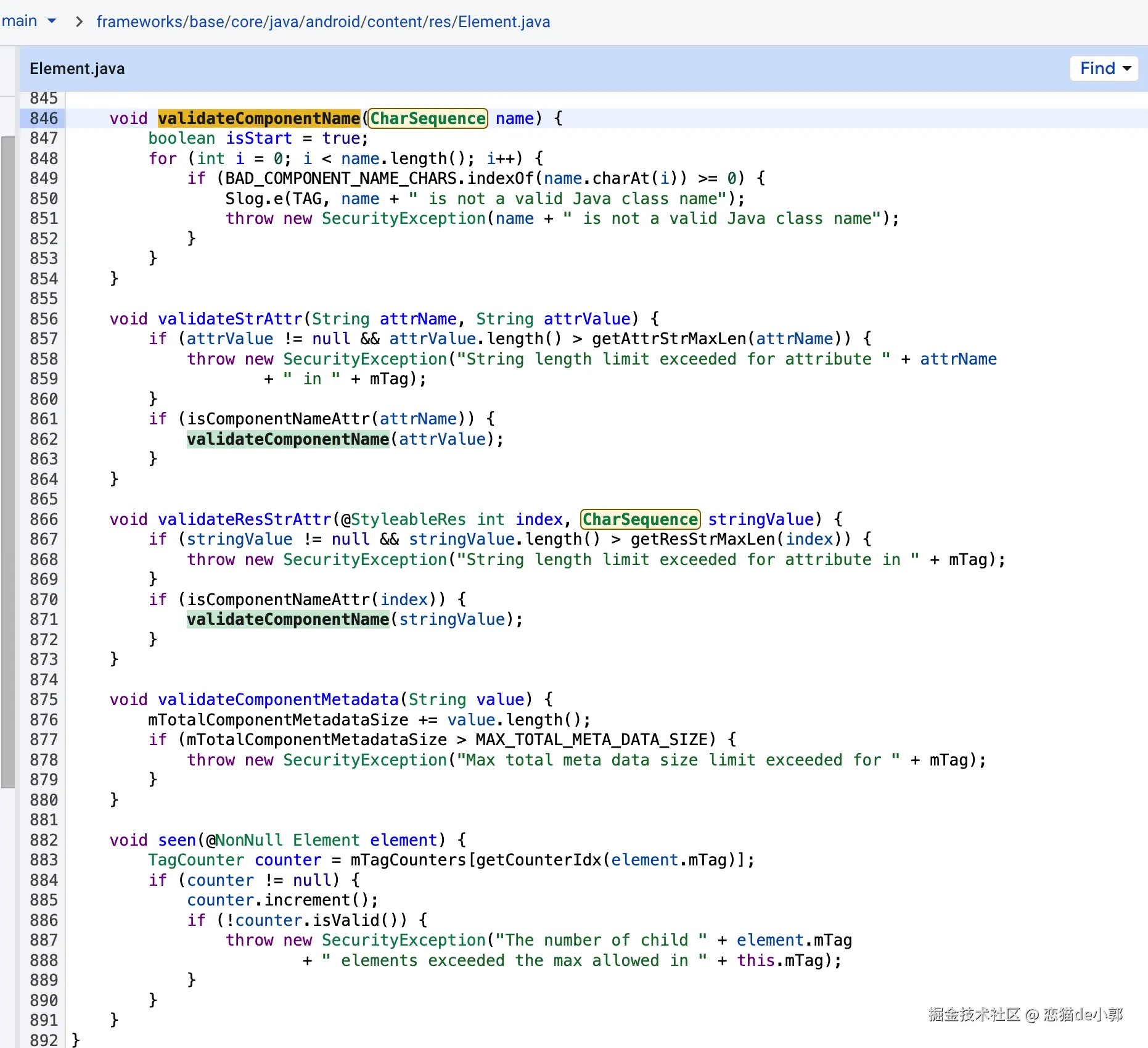The height and width of the screenshot is (1048, 1148).
Task: Click BAD_COMPONENT_NAME_CHARS on line 849
Action: coord(342,178)
